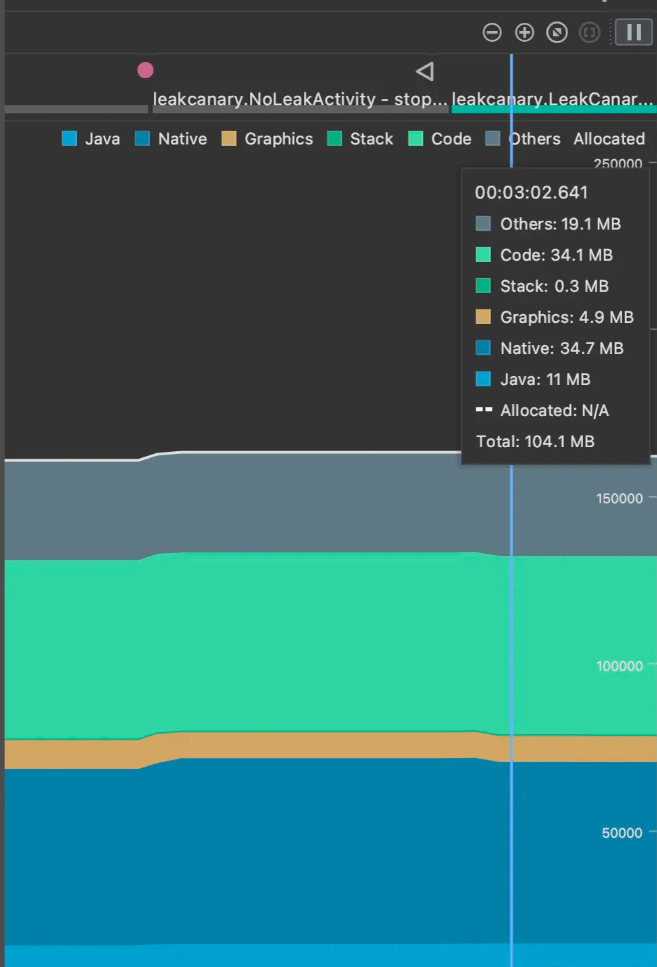Viewport: 657px width, 967px height.
Task: Click the Java legend label
Action: [102, 139]
